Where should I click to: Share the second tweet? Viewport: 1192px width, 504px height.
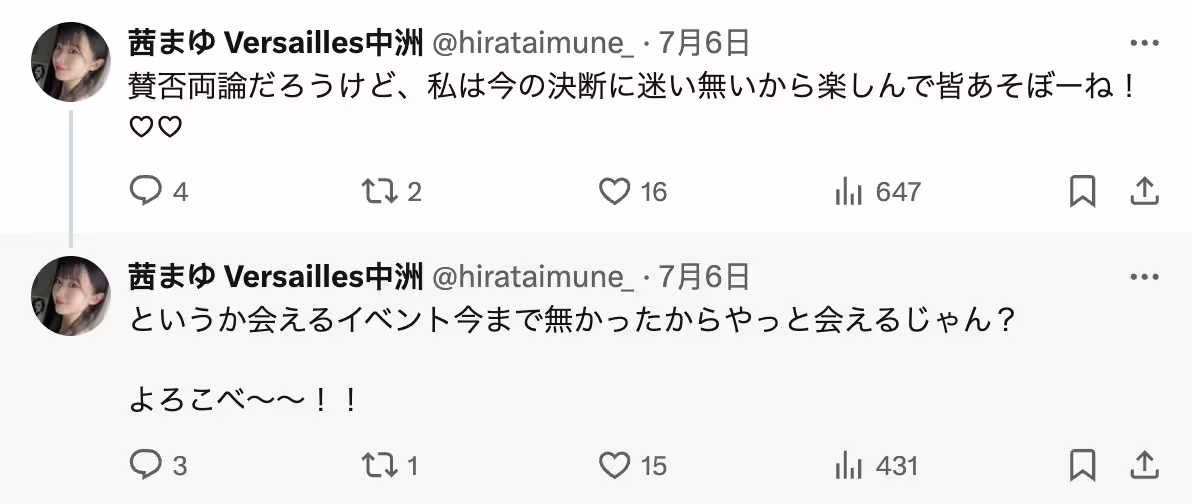coord(1143,465)
